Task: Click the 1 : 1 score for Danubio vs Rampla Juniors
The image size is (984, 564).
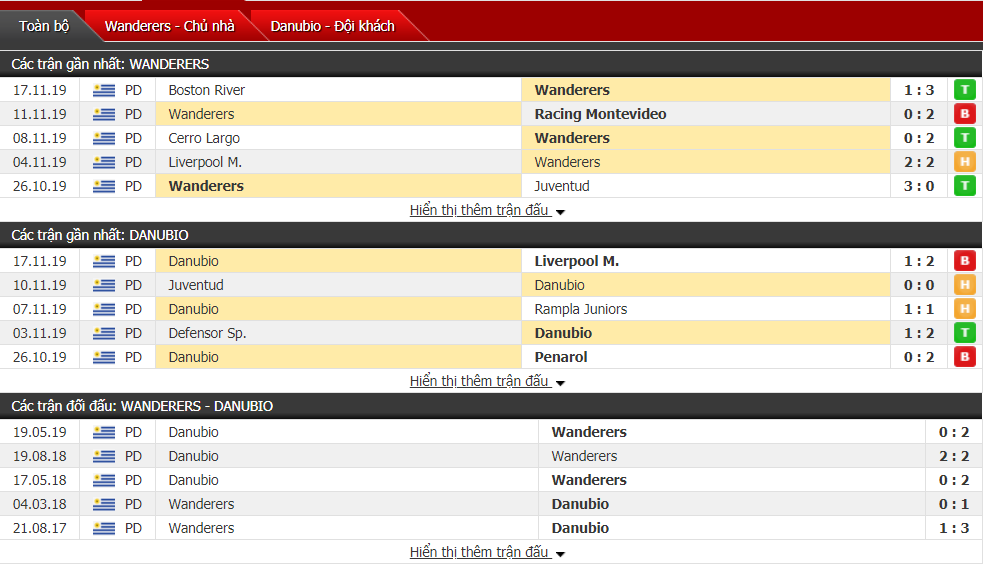Action: coord(919,309)
